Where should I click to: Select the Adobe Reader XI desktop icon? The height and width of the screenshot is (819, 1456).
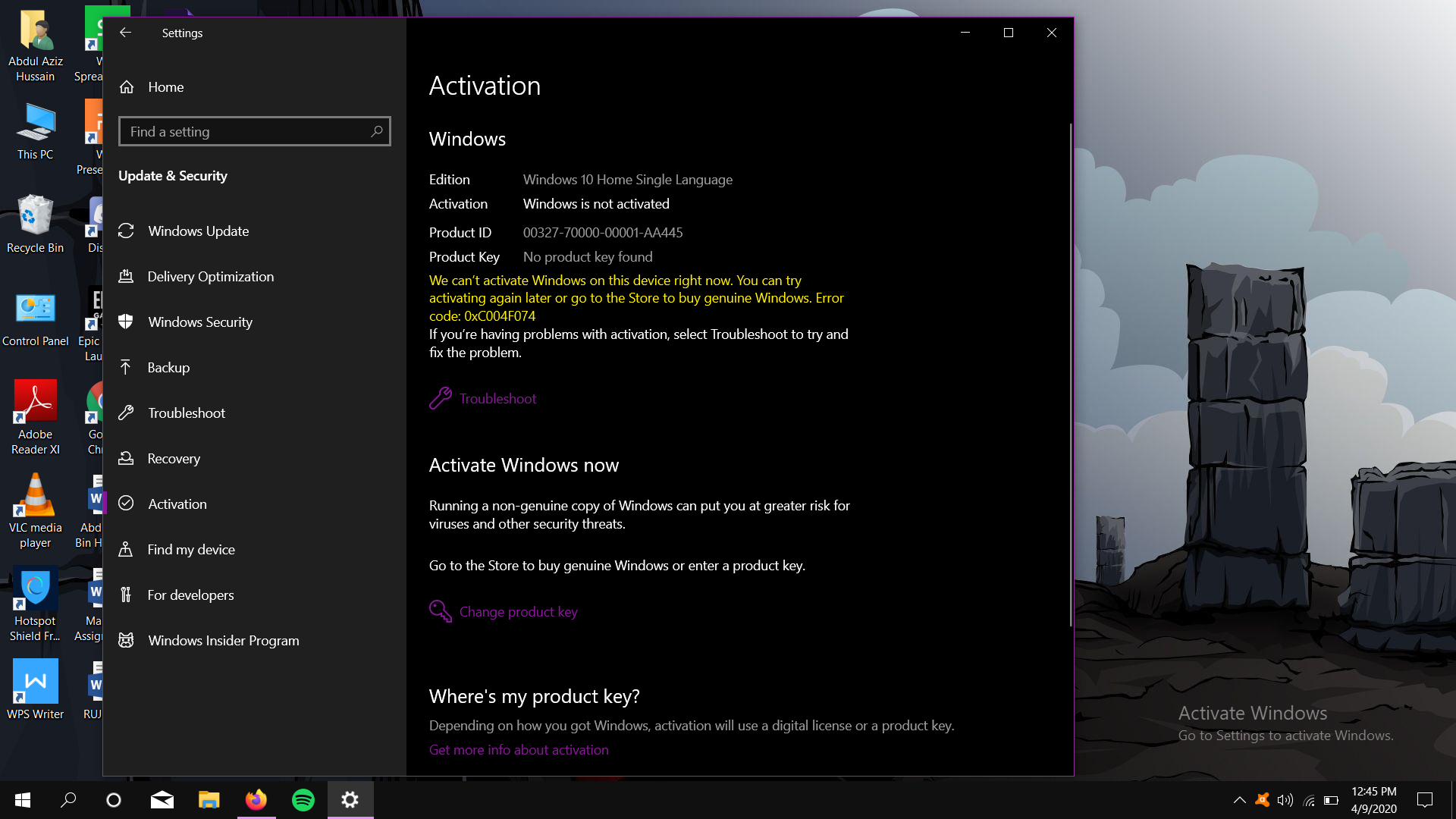coord(36,417)
